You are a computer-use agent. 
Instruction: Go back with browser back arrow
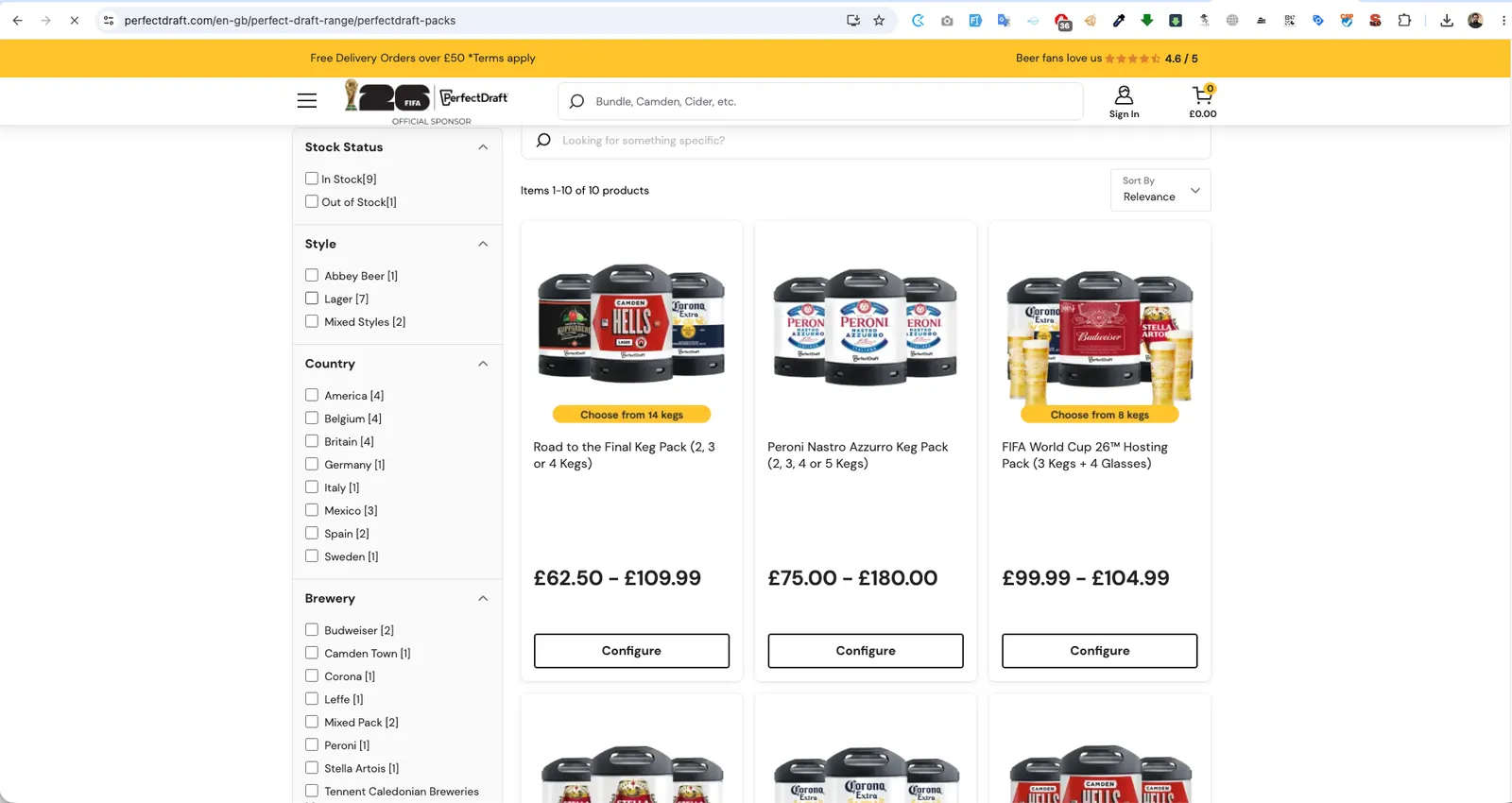17,20
